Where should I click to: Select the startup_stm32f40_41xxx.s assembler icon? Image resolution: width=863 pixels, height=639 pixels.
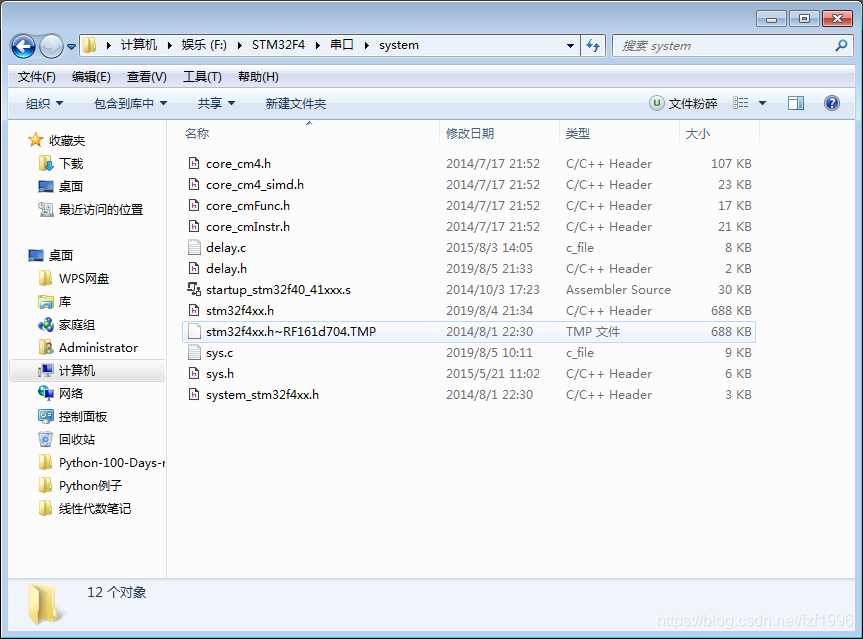194,289
